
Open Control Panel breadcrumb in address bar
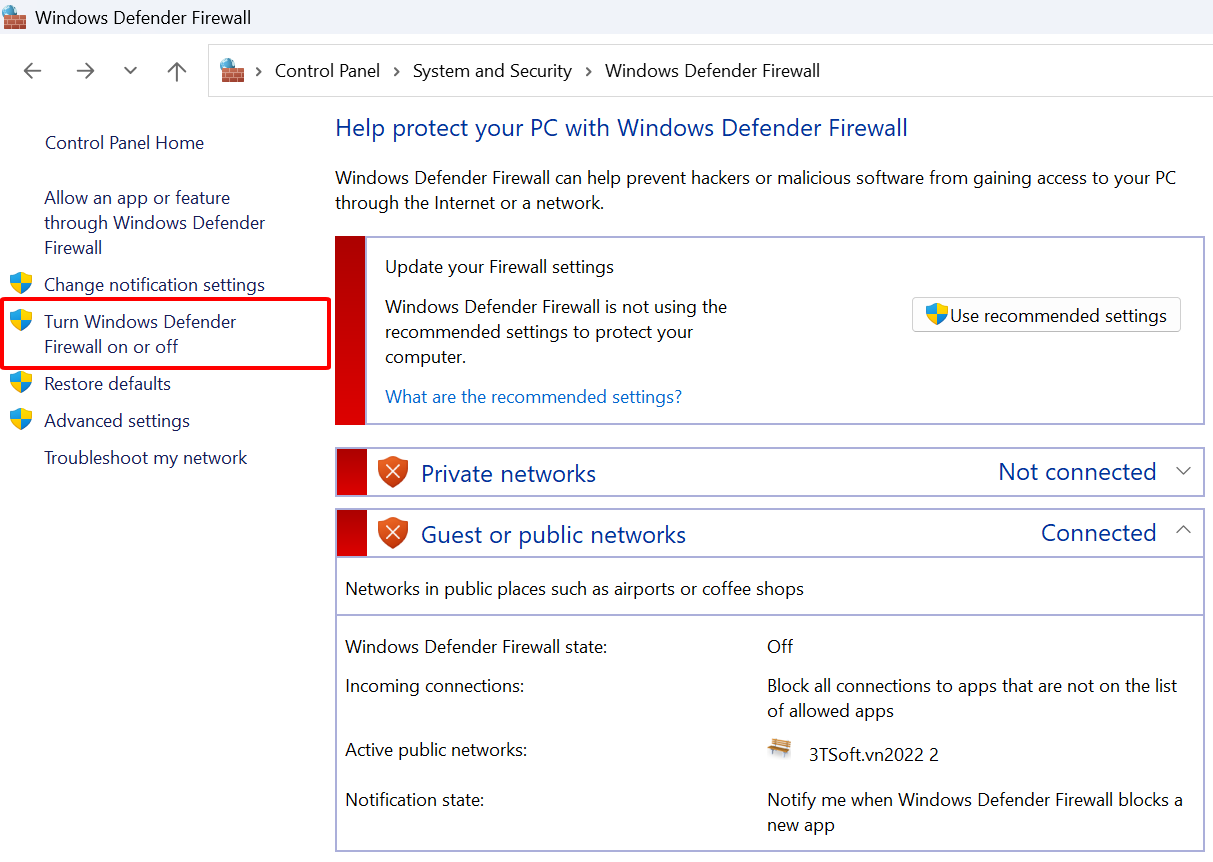pos(327,71)
